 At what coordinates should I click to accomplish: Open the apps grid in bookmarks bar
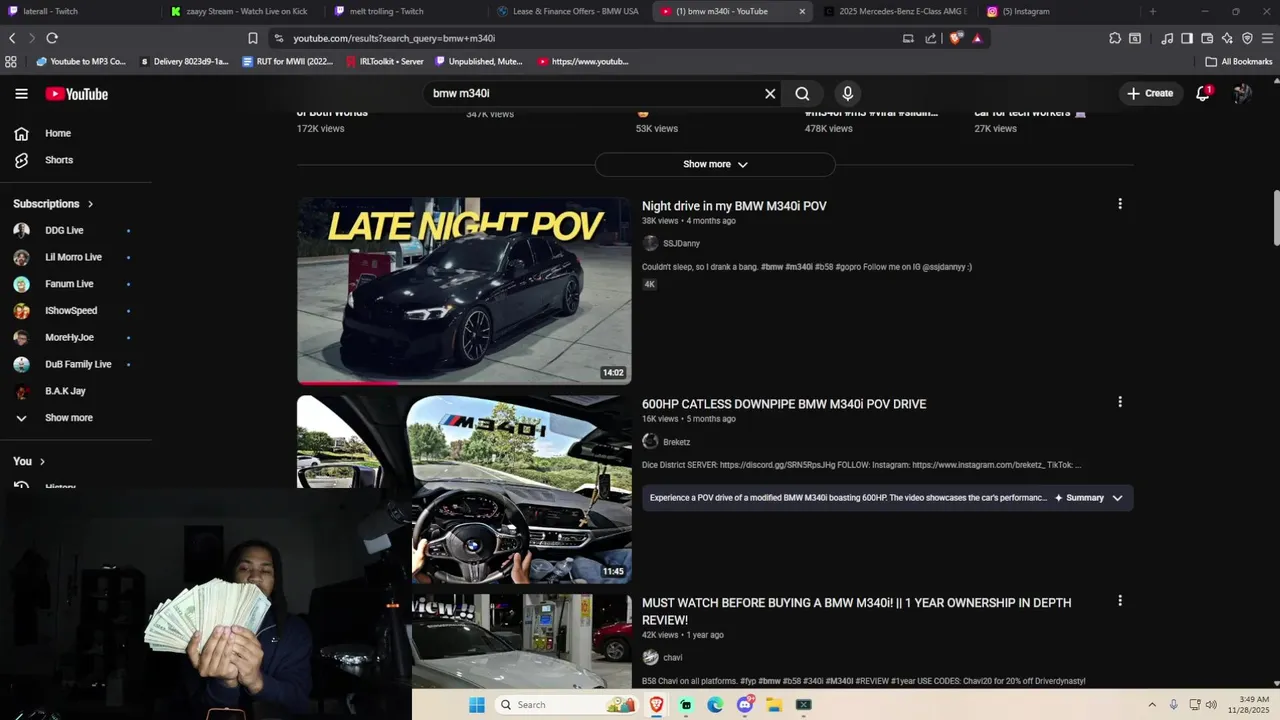click(11, 61)
